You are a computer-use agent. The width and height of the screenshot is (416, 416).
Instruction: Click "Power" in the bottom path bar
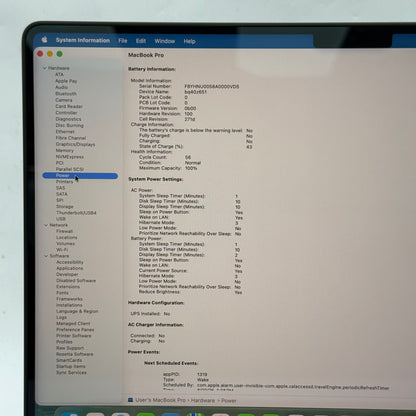point(229,401)
